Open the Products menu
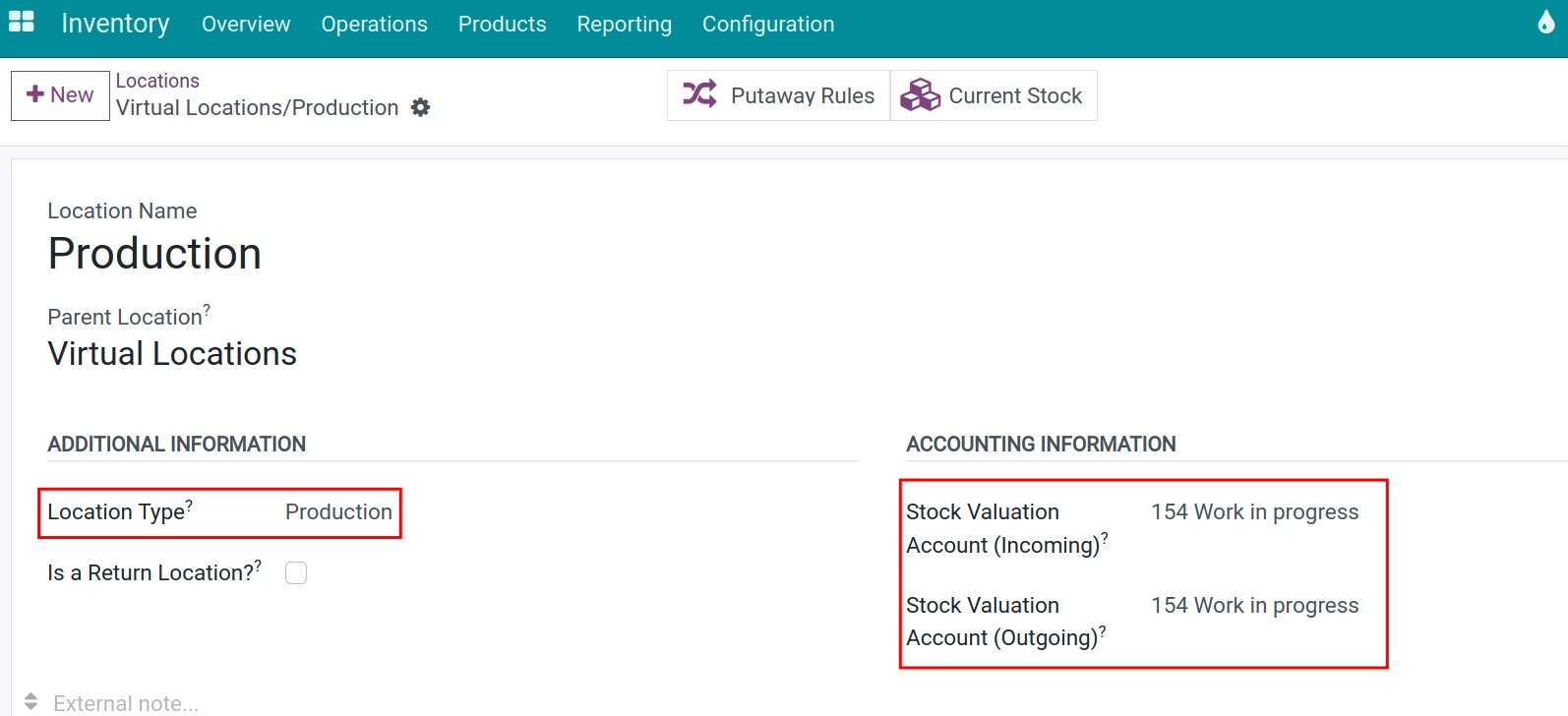The height and width of the screenshot is (716, 1568). tap(502, 24)
